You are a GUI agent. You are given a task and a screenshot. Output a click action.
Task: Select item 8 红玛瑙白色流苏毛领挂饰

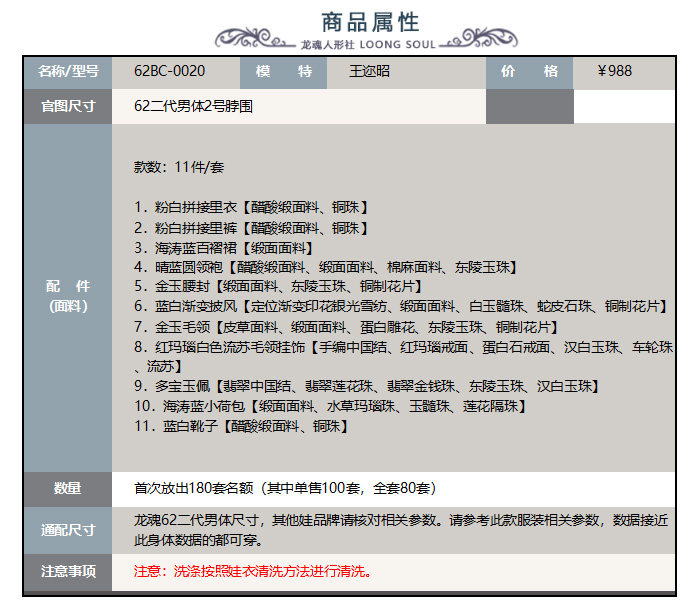coord(404,357)
